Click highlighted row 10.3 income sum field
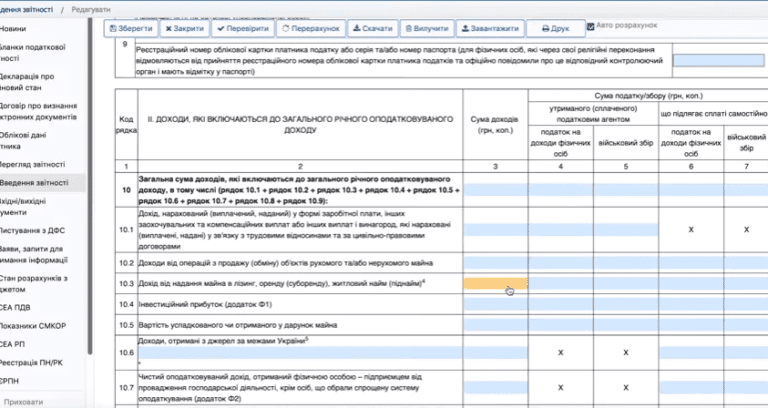Viewport: 768px width, 408px height. point(495,284)
